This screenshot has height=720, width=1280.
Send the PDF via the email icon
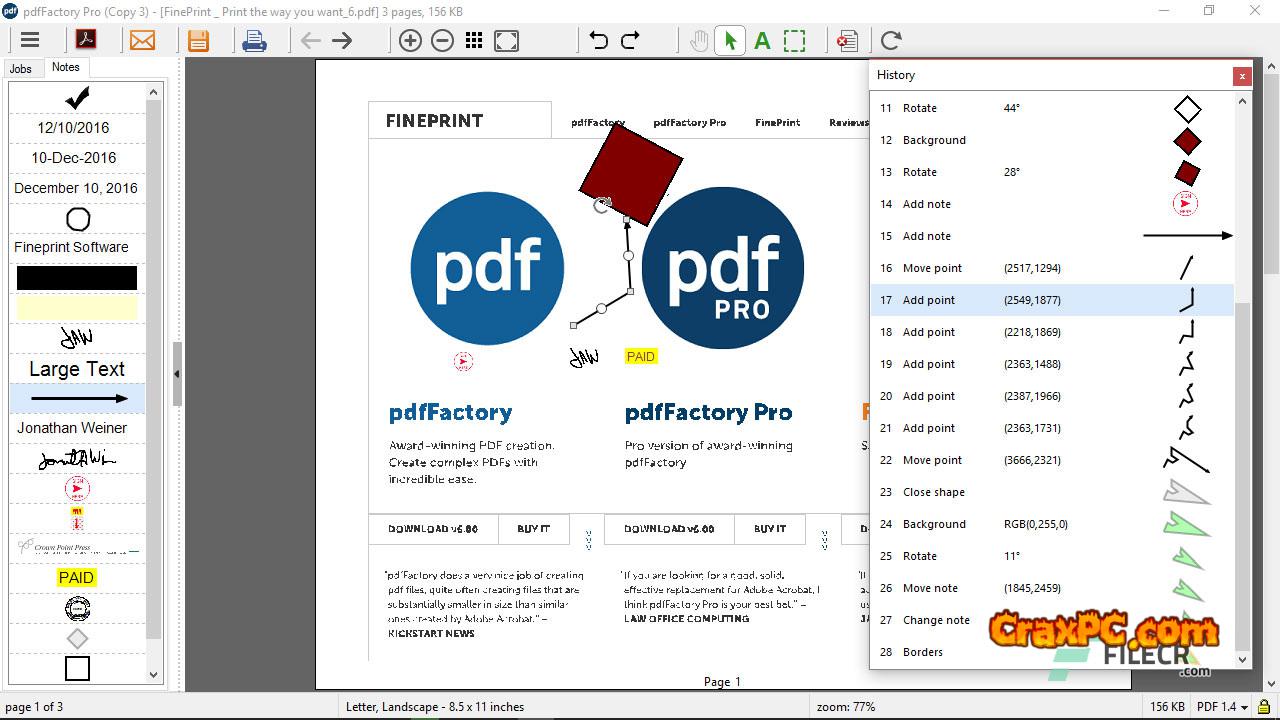point(142,41)
